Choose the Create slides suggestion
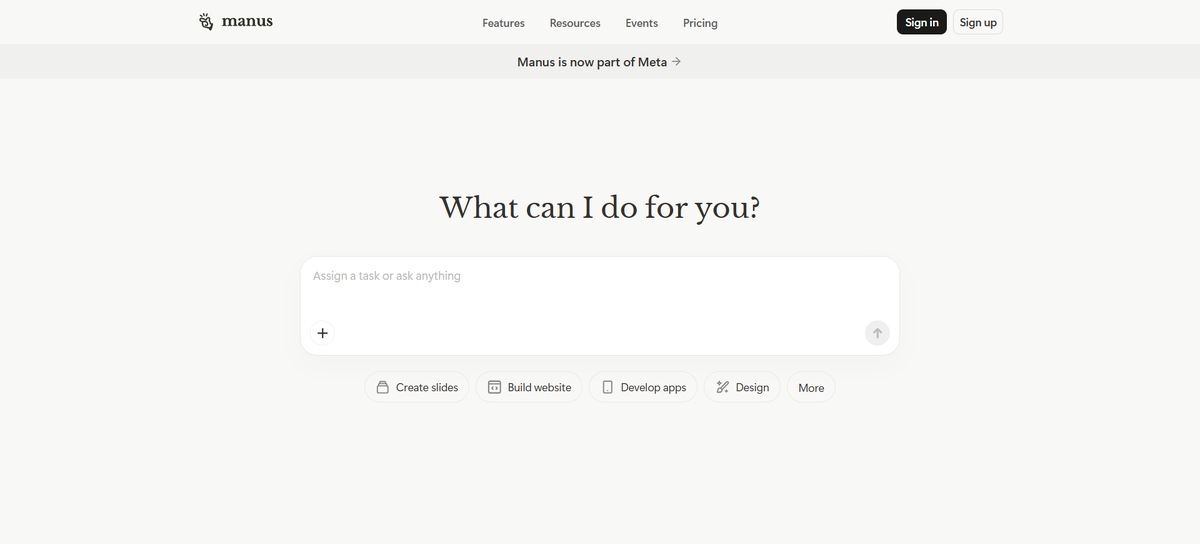This screenshot has height=544, width=1200. click(x=416, y=387)
